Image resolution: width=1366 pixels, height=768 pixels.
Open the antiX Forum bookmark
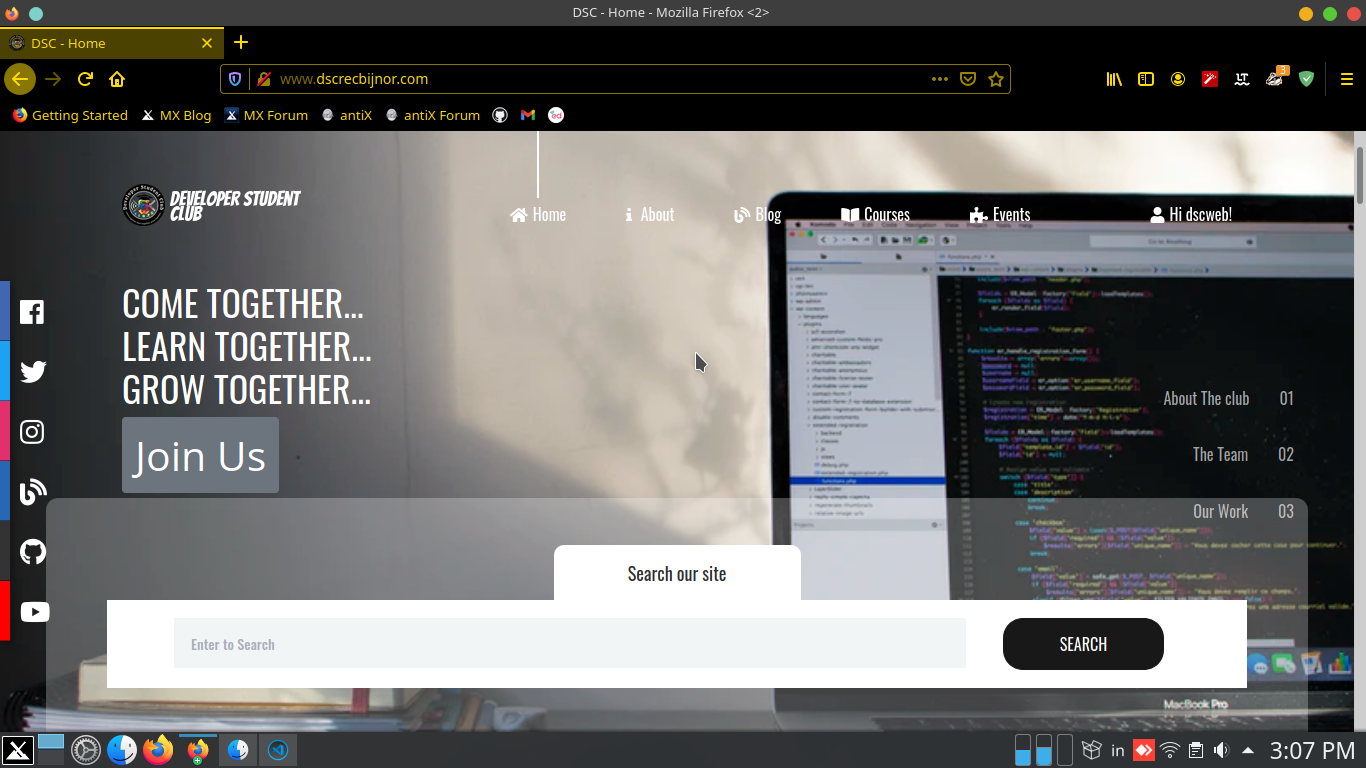click(x=432, y=115)
